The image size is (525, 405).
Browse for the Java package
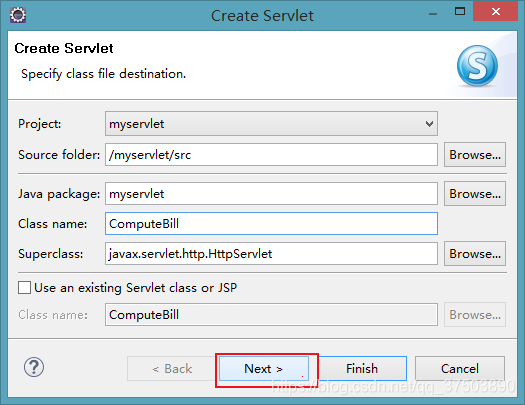point(475,193)
